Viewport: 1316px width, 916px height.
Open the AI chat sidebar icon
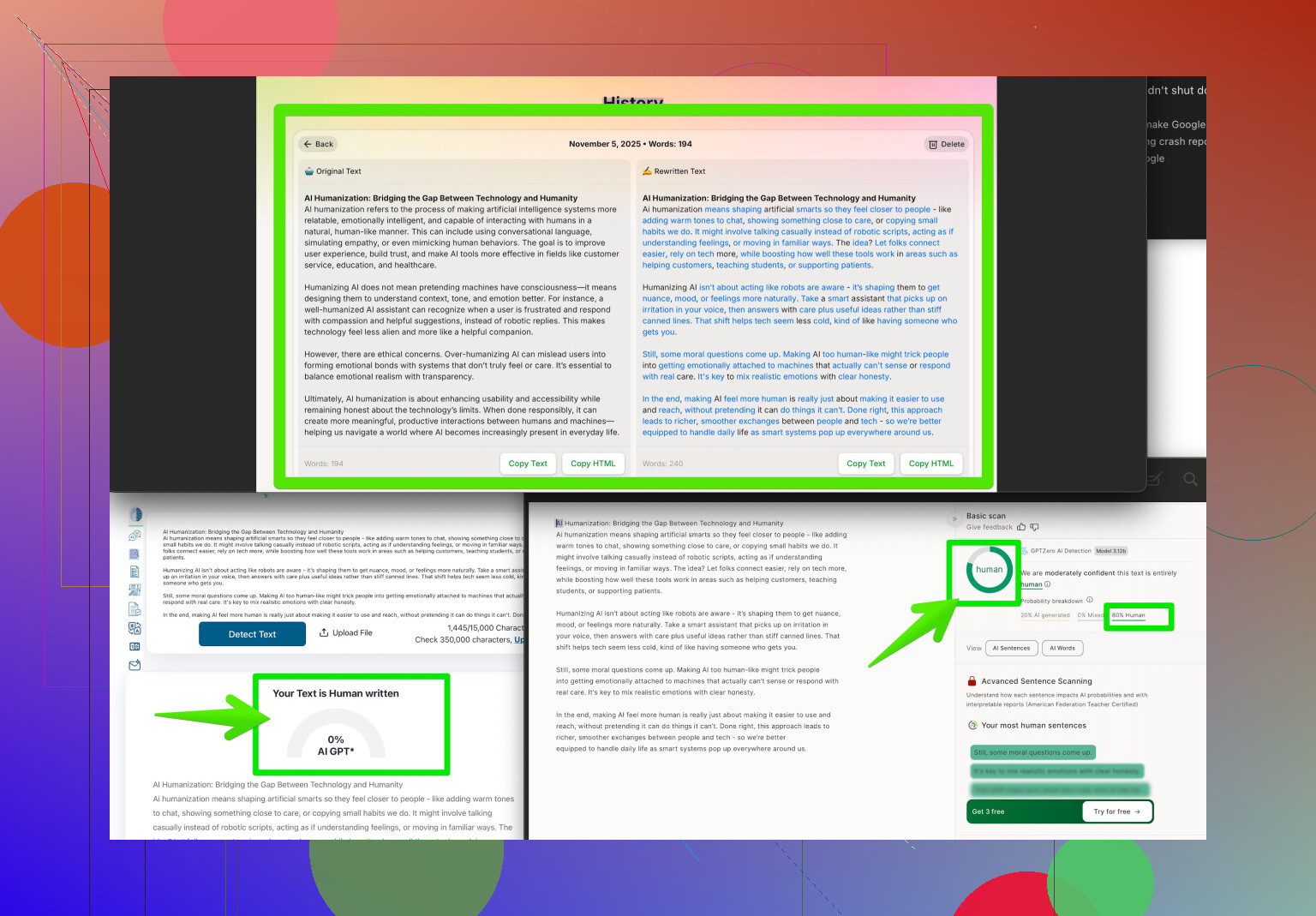135,536
